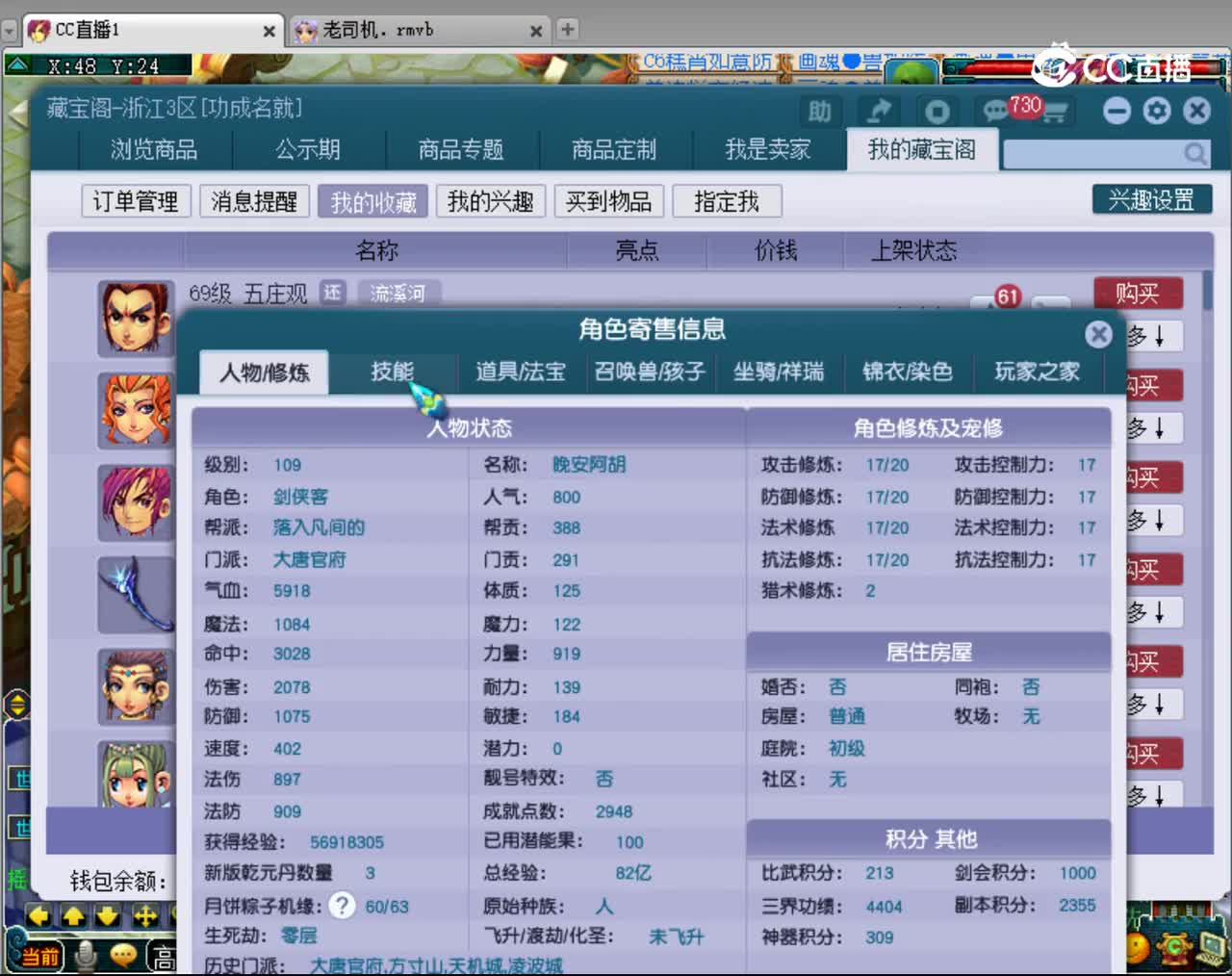Viewport: 1232px width, 976px height.
Task: Click the 买到物品 button
Action: 609,201
